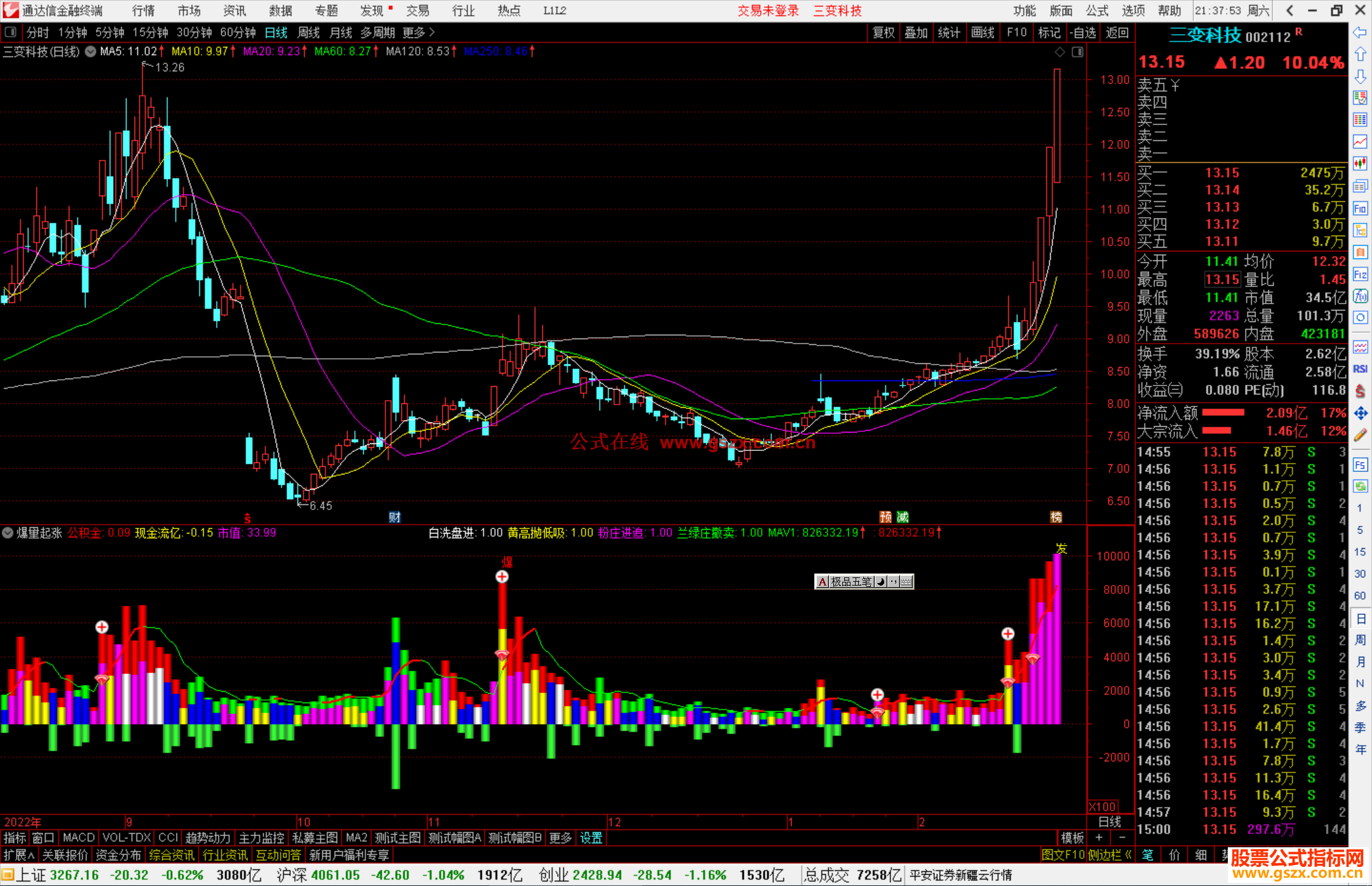Expand the 扩展 panel at bottom left
Screen dimensions: 1372x886
[19, 855]
